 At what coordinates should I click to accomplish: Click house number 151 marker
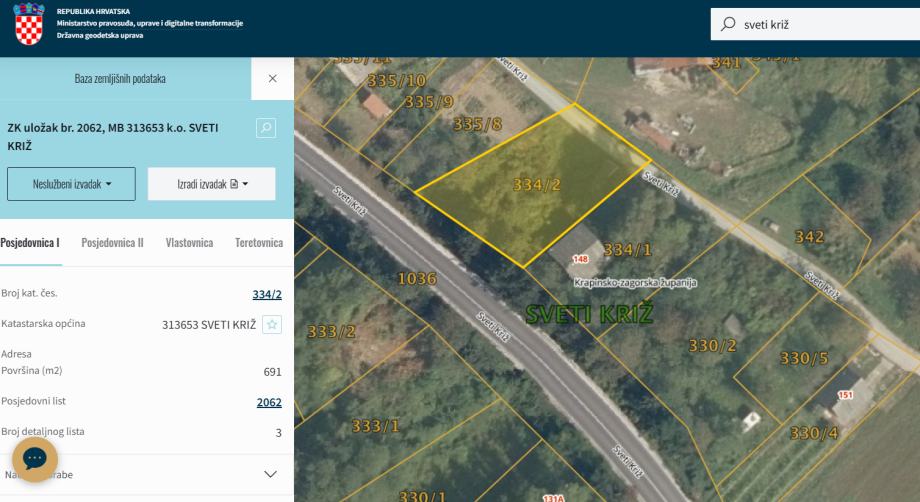pyautogui.click(x=845, y=395)
